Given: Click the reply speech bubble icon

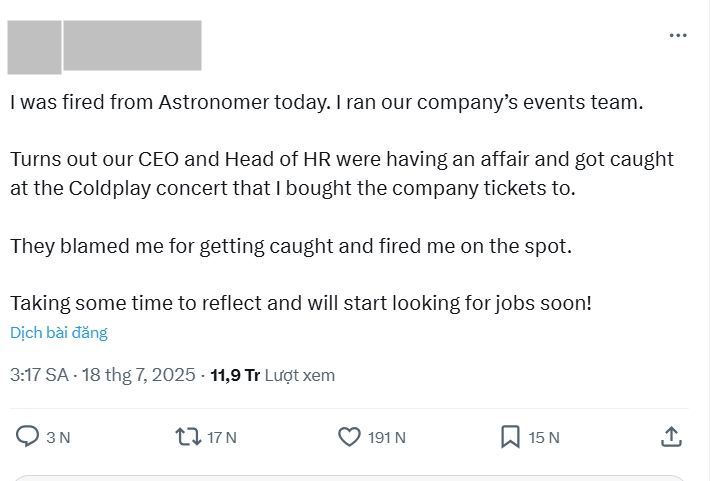Looking at the screenshot, I should 27,437.
